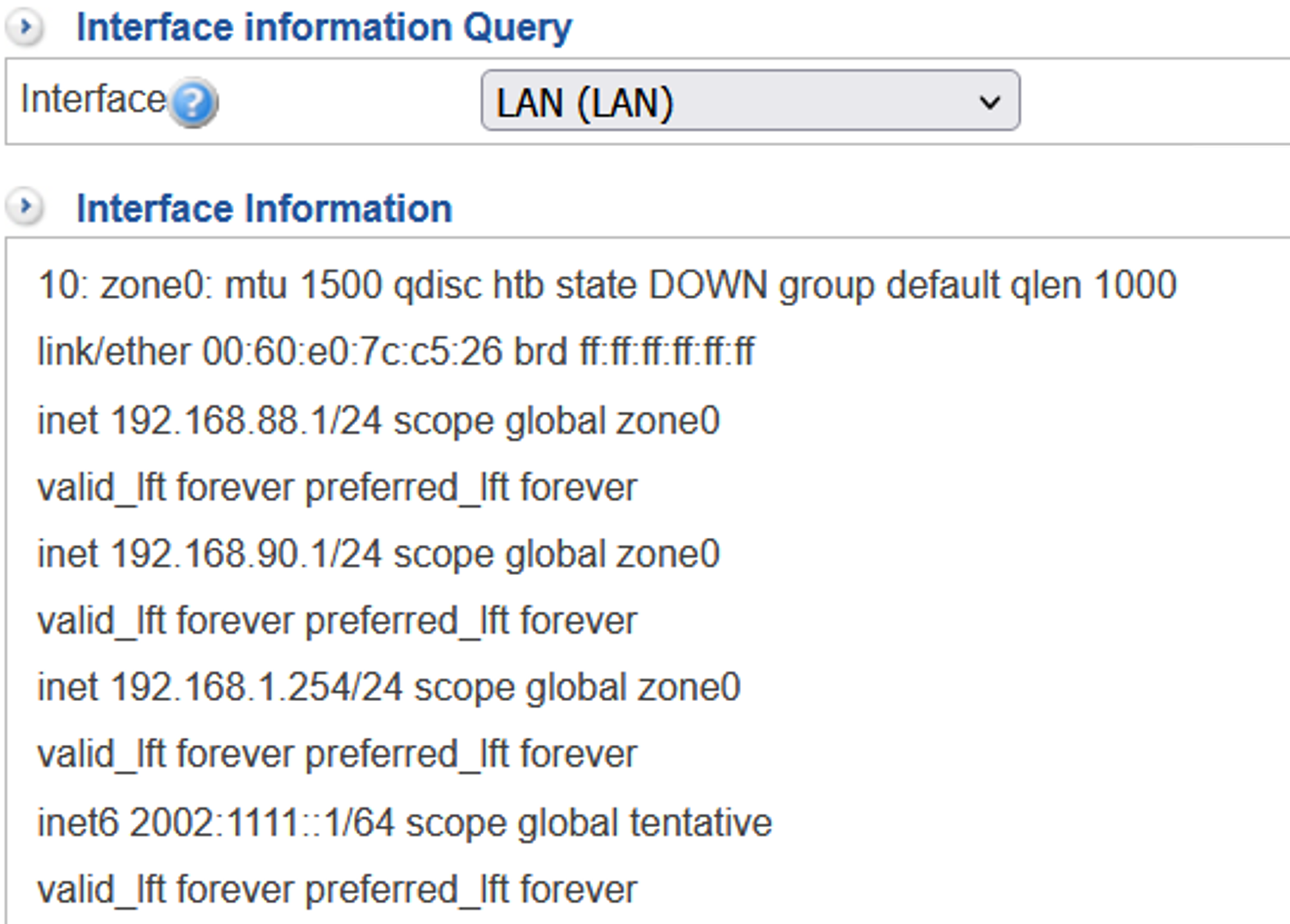This screenshot has height=924, width=1290.
Task: Click valid_lft line below 192.168.90.1/24
Action: coord(337,622)
